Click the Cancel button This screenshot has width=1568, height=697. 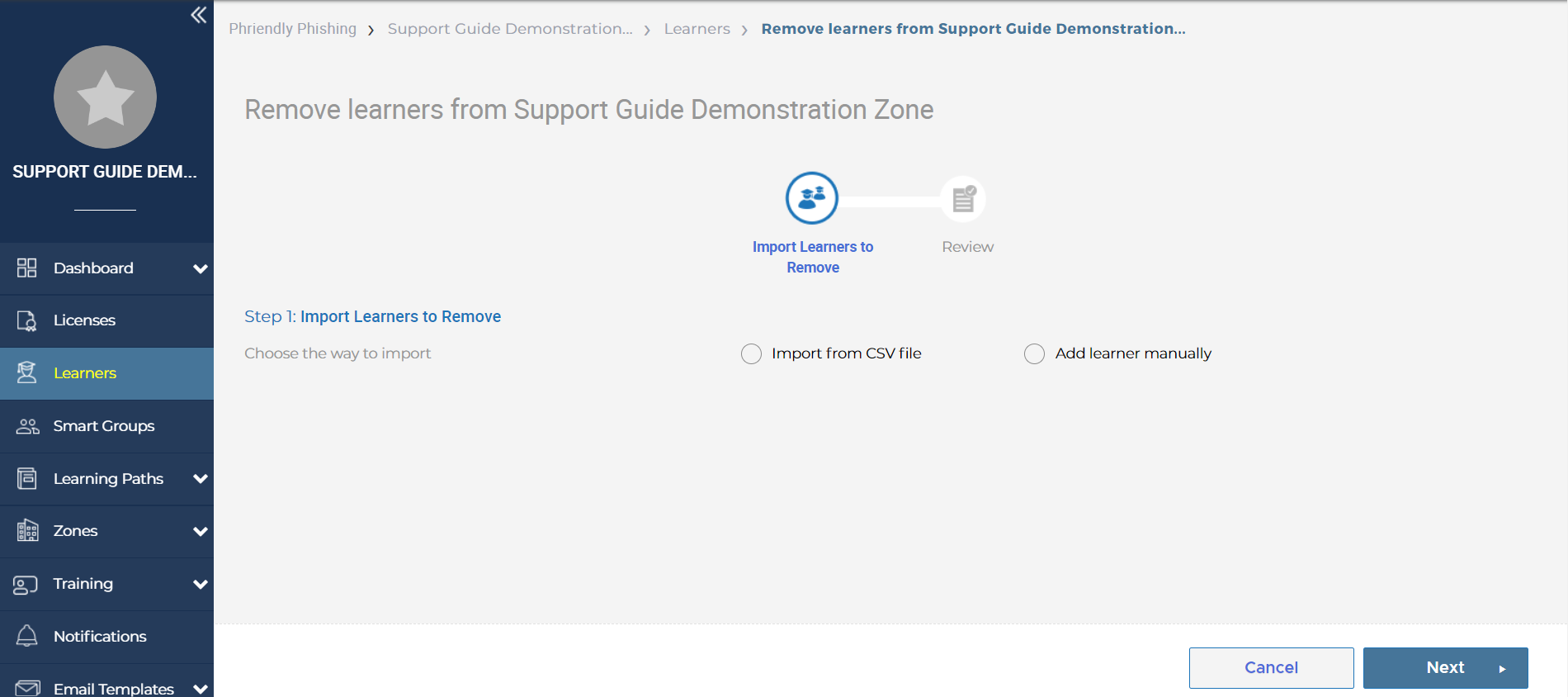(x=1271, y=667)
